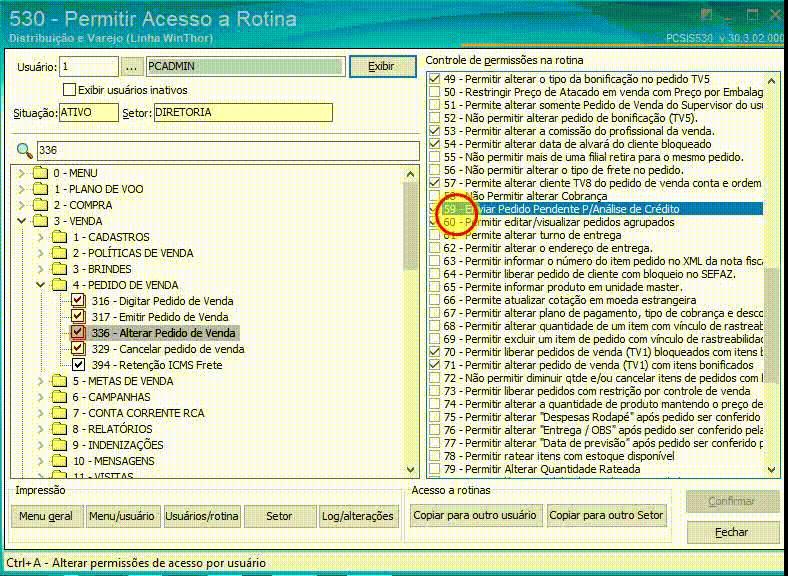Click the folder icon of 10 - MENSAGENS
This screenshot has height=576, width=788.
(x=59, y=461)
